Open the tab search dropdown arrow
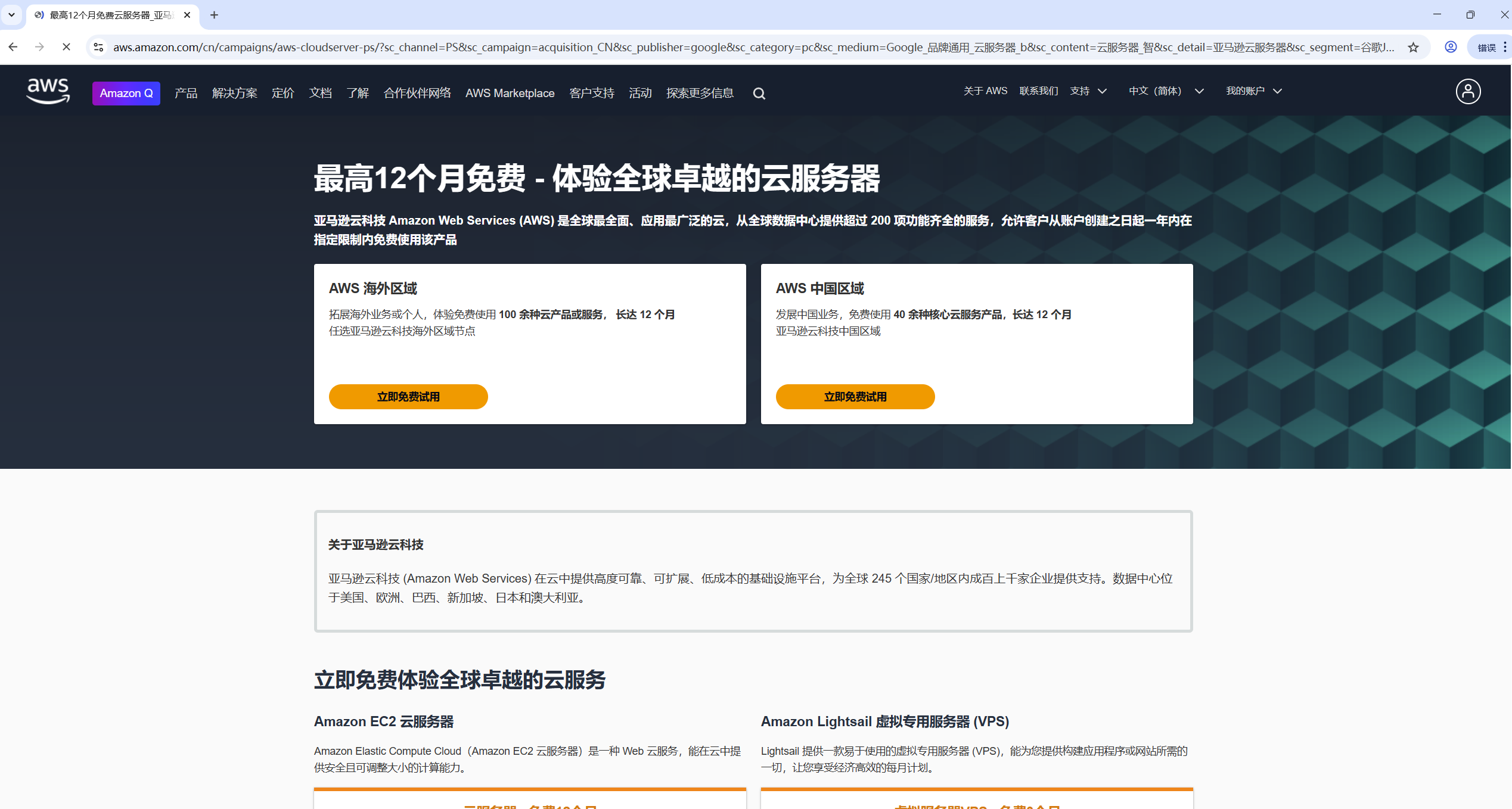Image resolution: width=1512 pixels, height=809 pixels. (11, 15)
